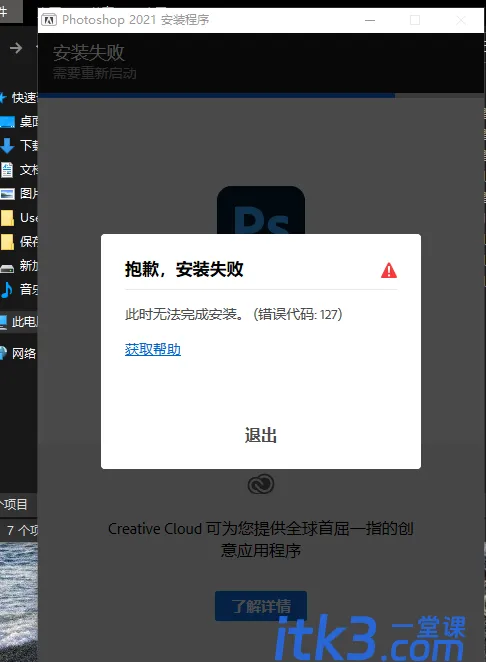Select 网络 in the Explorer sidebar

(19, 353)
